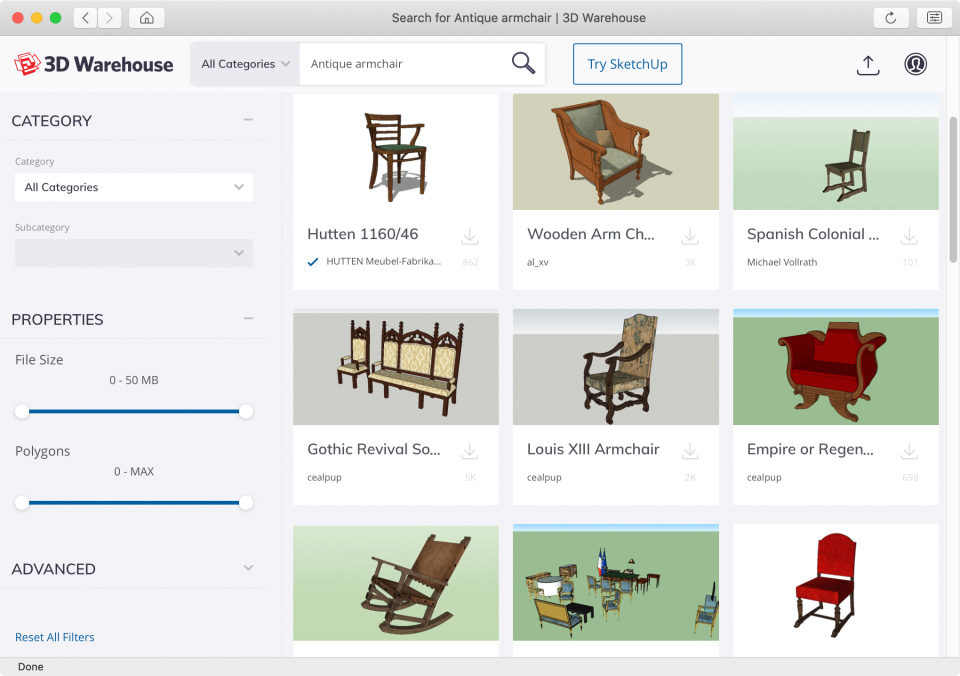Open the red Empire armchair thumbnail
Viewport: 960px width, 676px height.
coord(836,367)
